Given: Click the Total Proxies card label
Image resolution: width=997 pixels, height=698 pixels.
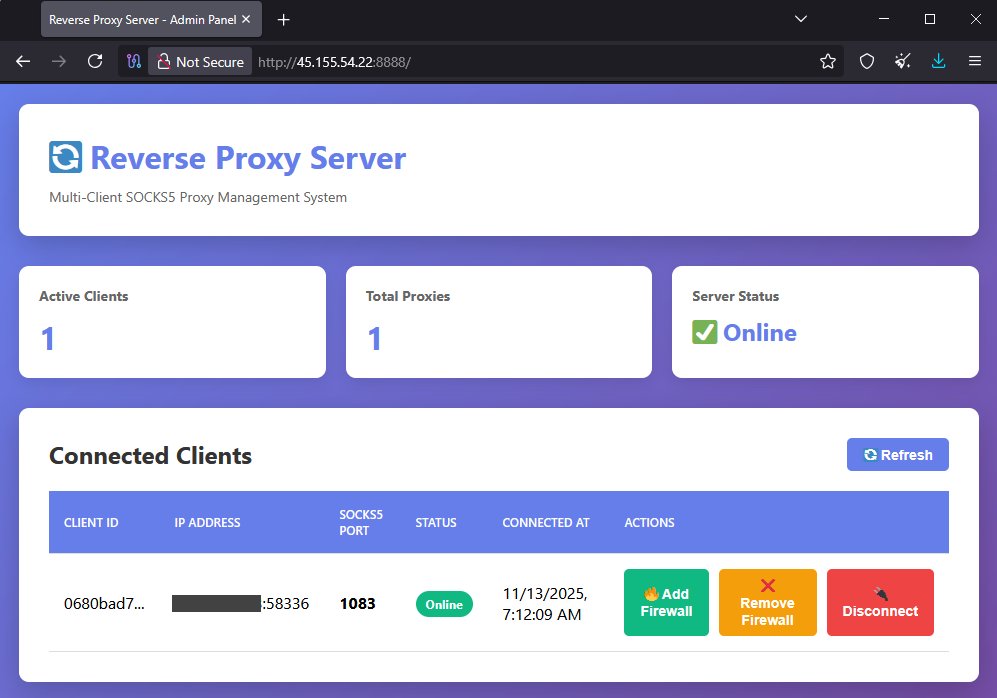Looking at the screenshot, I should click(408, 296).
